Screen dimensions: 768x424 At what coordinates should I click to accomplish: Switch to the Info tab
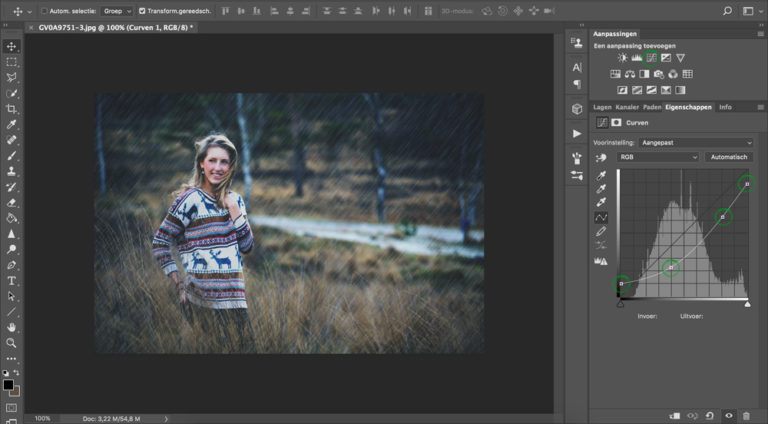(725, 107)
